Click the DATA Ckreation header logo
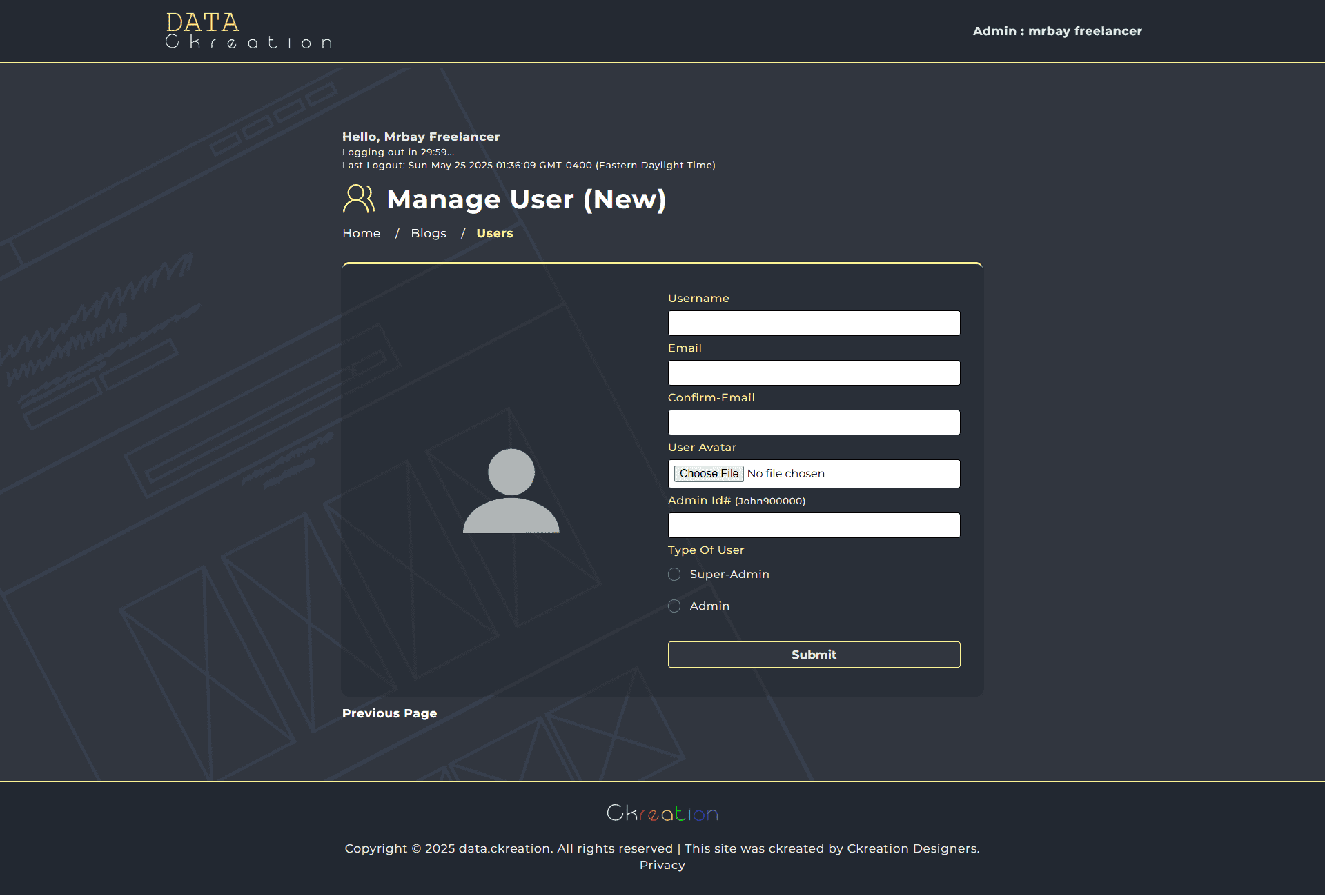Image resolution: width=1325 pixels, height=896 pixels. (248, 31)
